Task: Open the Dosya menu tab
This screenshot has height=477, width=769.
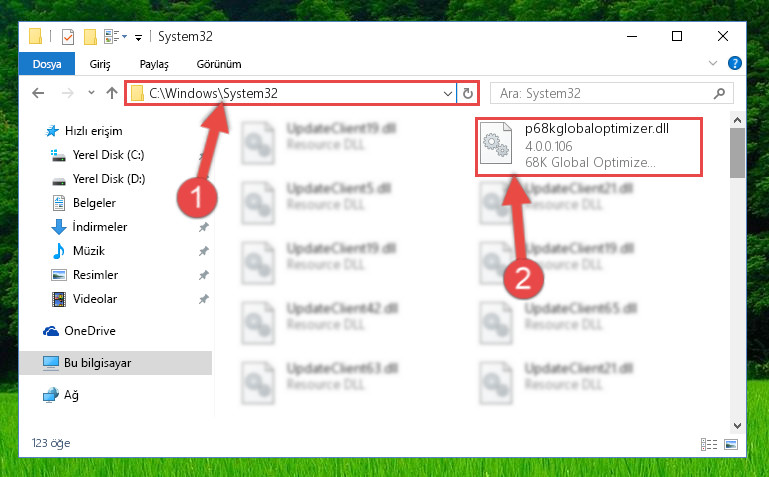Action: click(x=47, y=64)
